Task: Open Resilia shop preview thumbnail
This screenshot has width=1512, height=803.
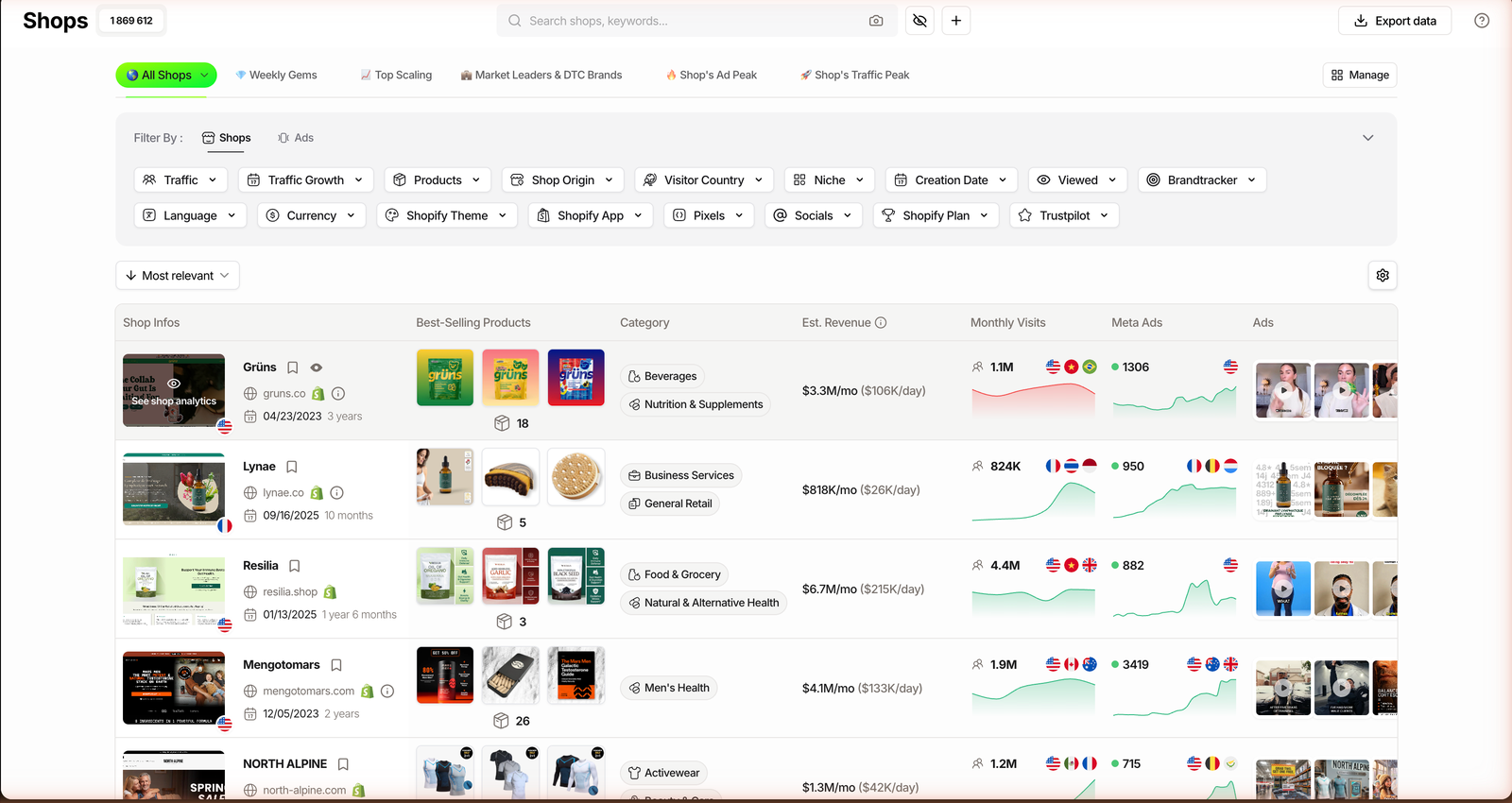Action: click(174, 589)
